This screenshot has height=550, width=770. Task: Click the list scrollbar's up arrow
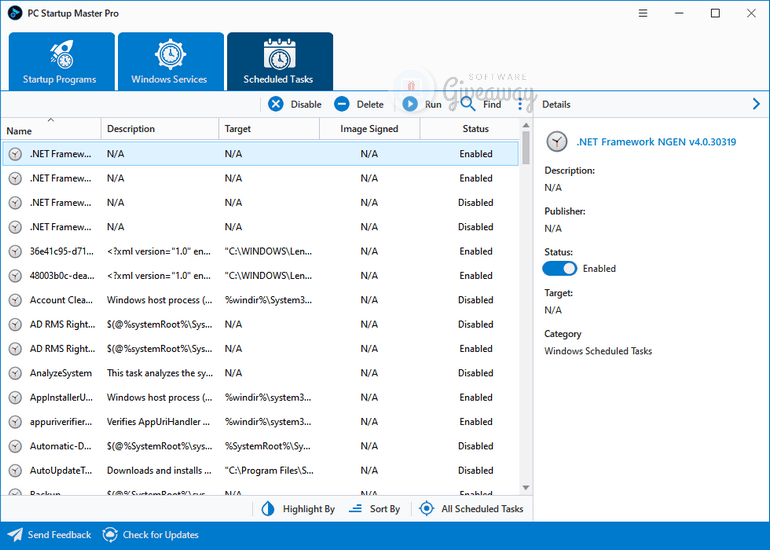(526, 125)
